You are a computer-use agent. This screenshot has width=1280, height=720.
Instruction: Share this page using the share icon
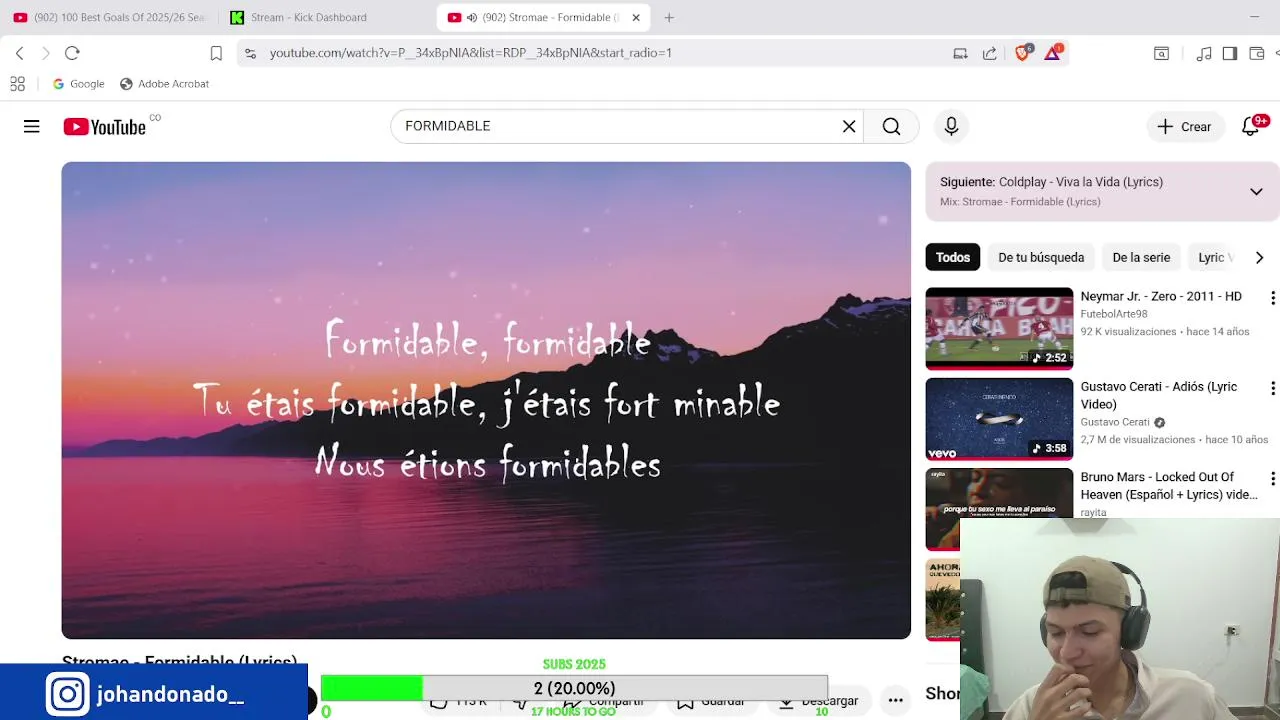pyautogui.click(x=989, y=53)
